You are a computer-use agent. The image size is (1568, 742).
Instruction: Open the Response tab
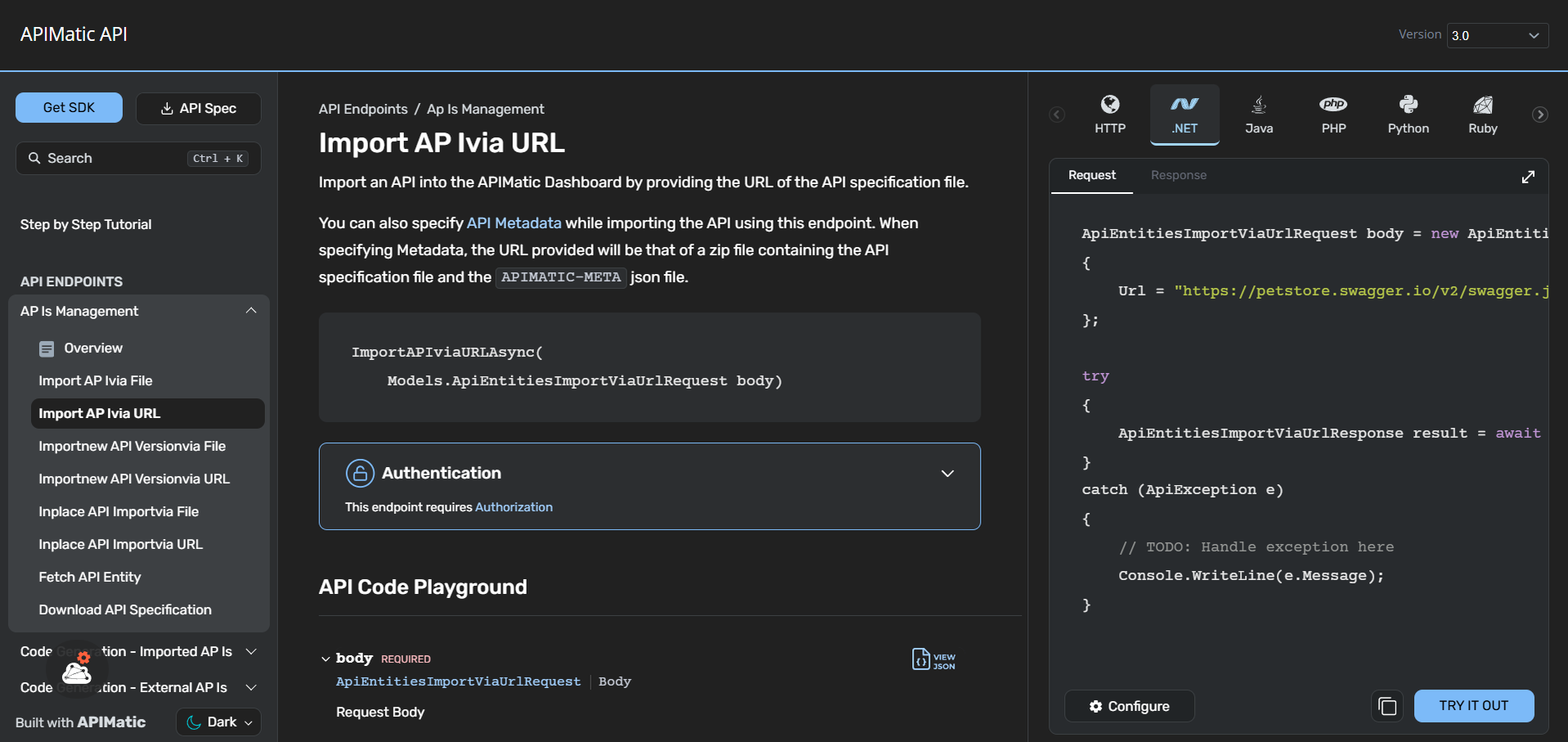click(1178, 175)
